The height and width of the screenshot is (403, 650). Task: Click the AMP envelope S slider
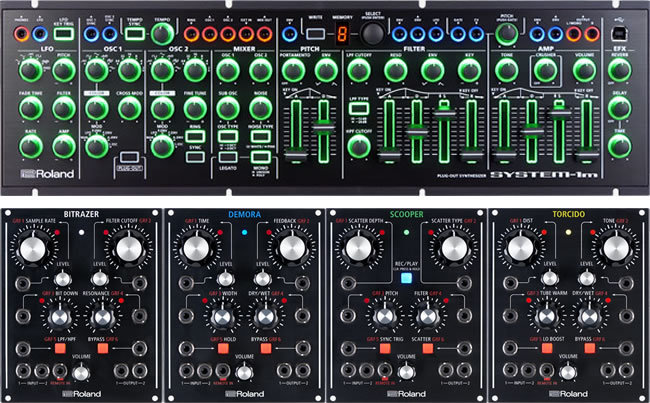point(559,113)
